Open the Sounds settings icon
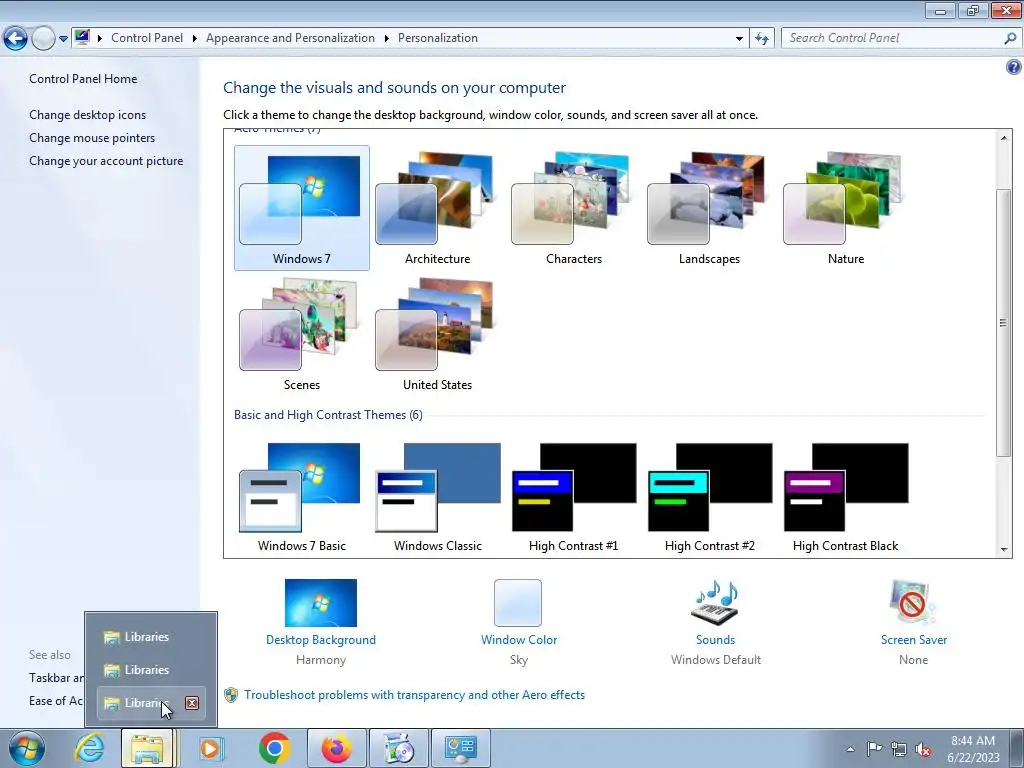 click(715, 603)
